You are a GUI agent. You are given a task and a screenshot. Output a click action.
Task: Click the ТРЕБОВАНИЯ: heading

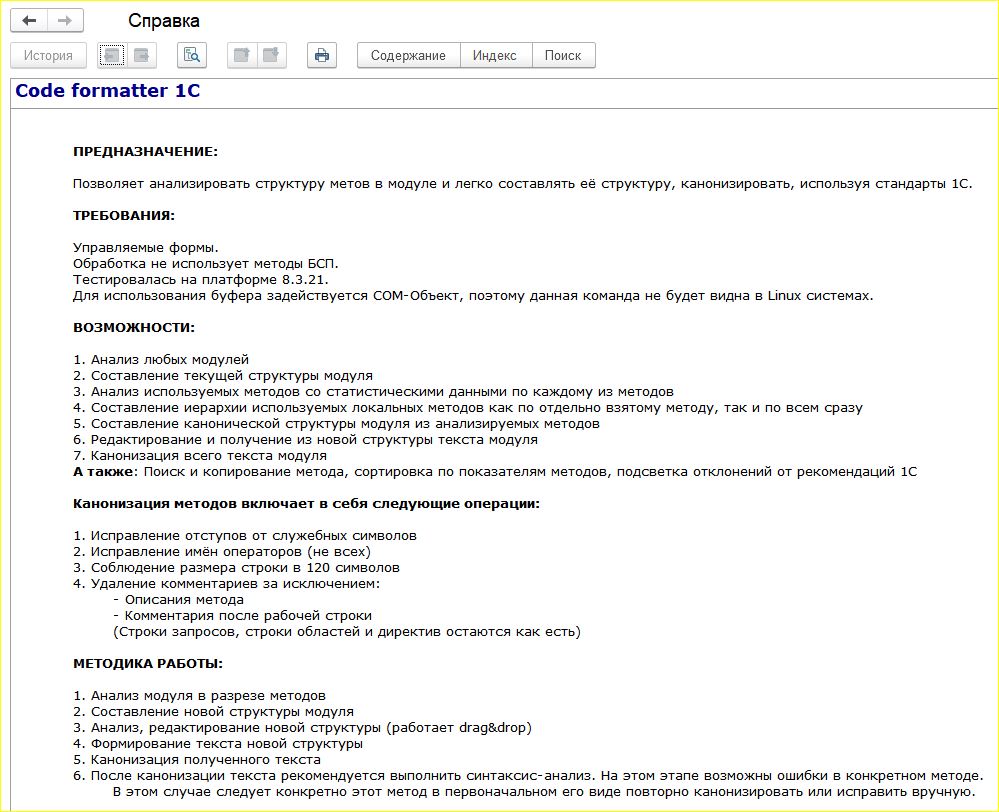click(x=124, y=215)
